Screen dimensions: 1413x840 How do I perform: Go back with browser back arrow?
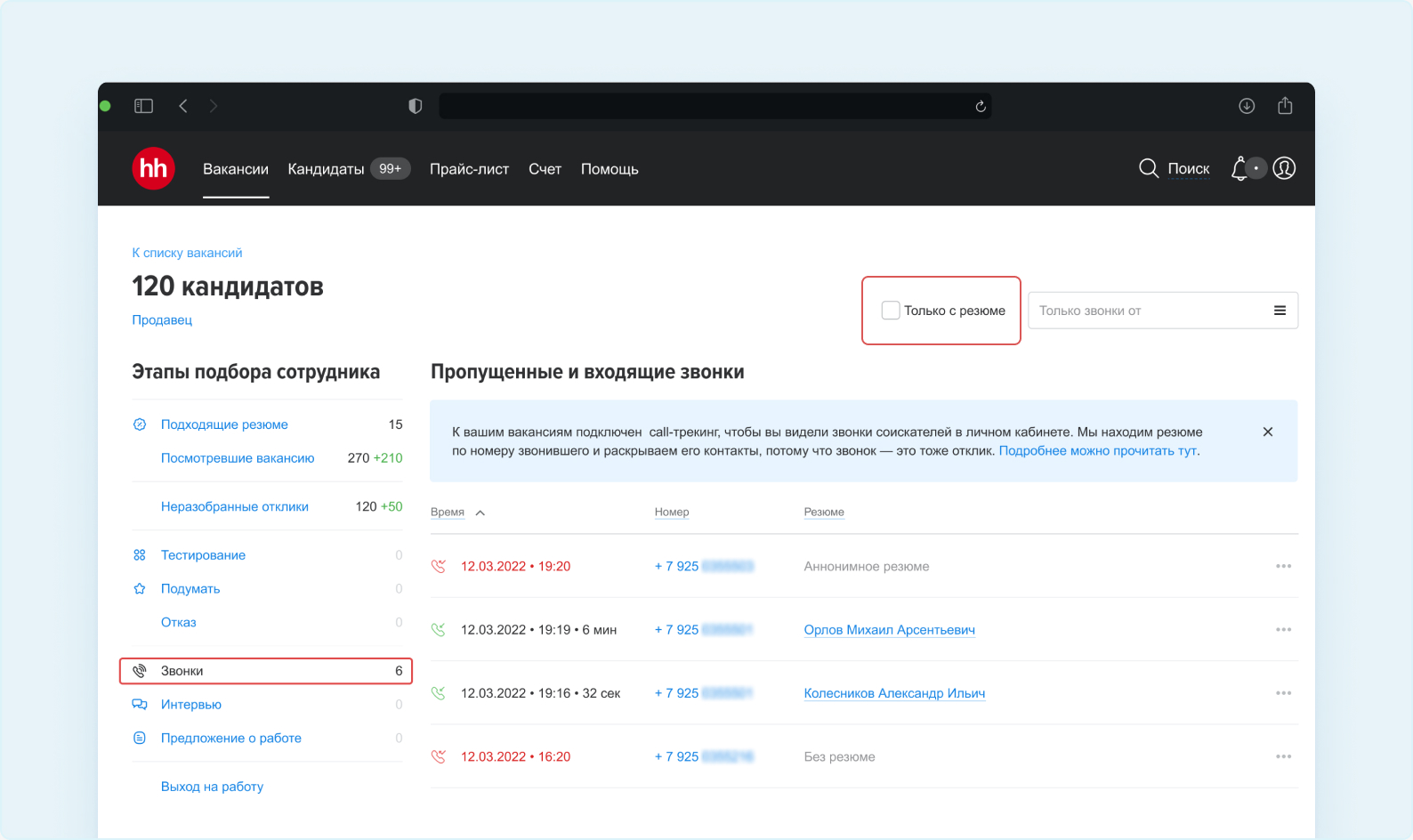pyautogui.click(x=183, y=106)
